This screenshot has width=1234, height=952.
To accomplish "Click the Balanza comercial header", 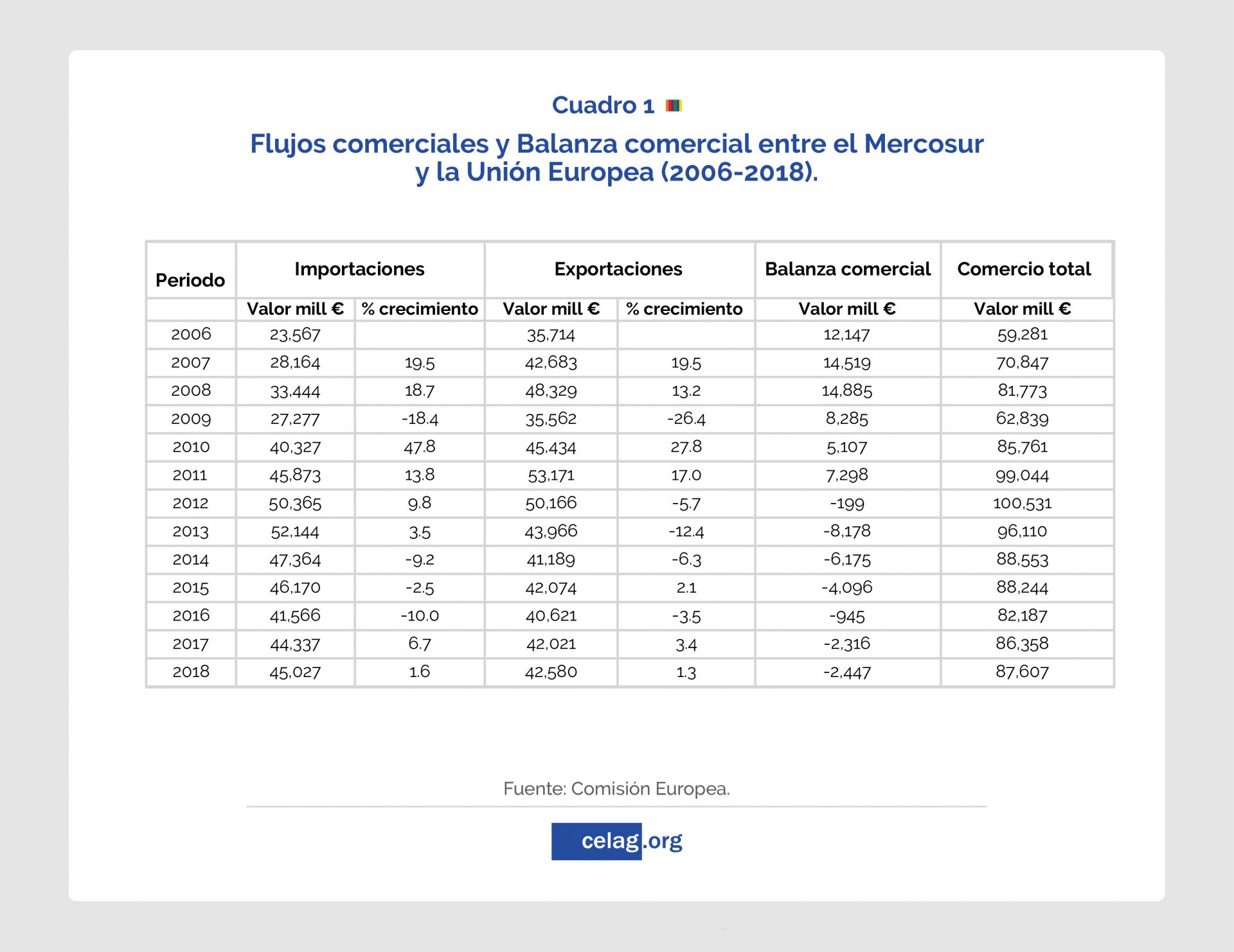I will (x=847, y=269).
